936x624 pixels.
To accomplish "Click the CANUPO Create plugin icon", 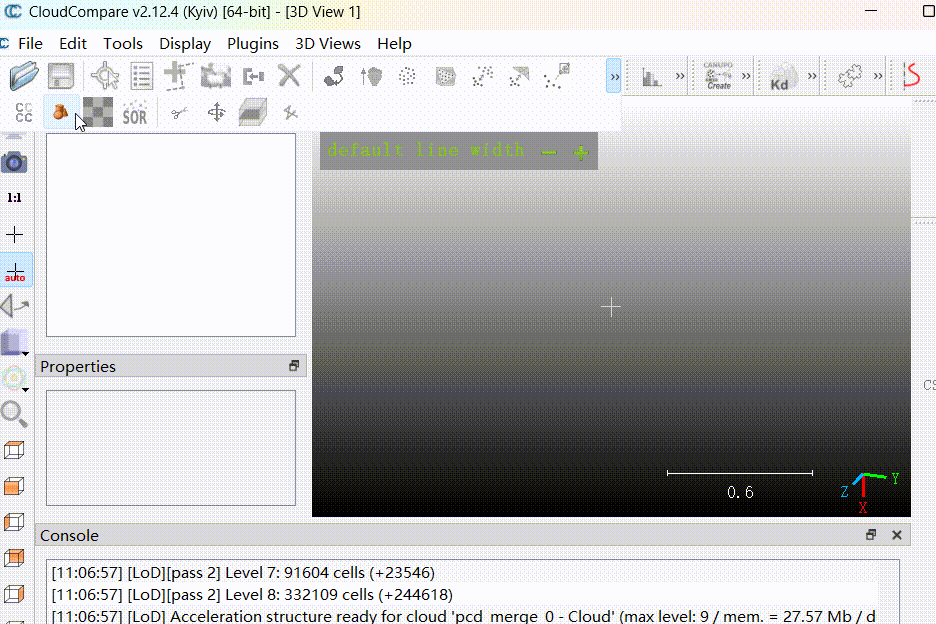I will (x=718, y=76).
